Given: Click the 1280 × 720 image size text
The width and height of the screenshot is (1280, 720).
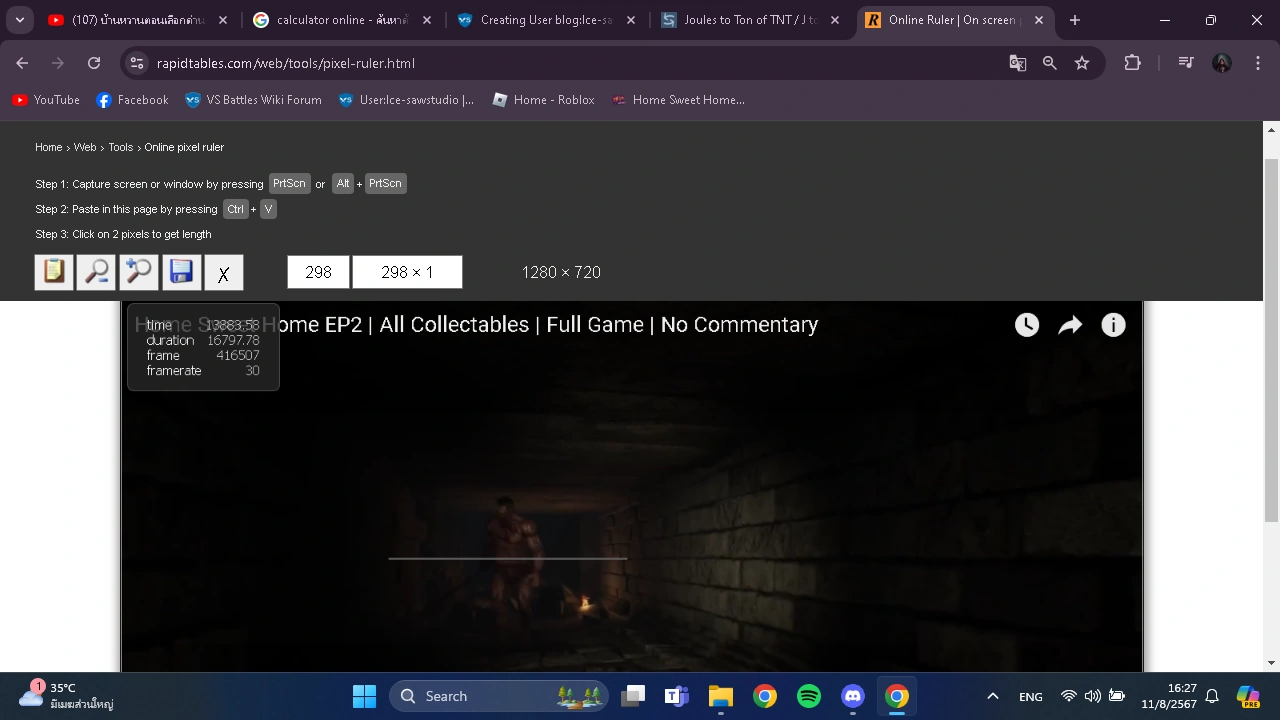Looking at the screenshot, I should coord(561,272).
